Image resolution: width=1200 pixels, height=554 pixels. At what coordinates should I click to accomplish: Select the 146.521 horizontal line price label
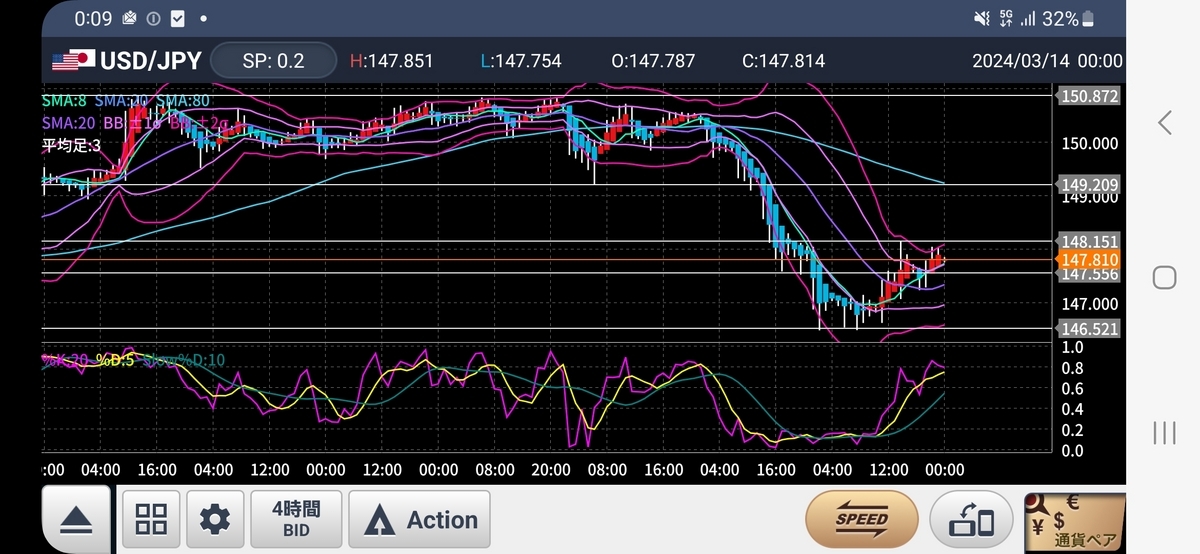tap(1088, 328)
